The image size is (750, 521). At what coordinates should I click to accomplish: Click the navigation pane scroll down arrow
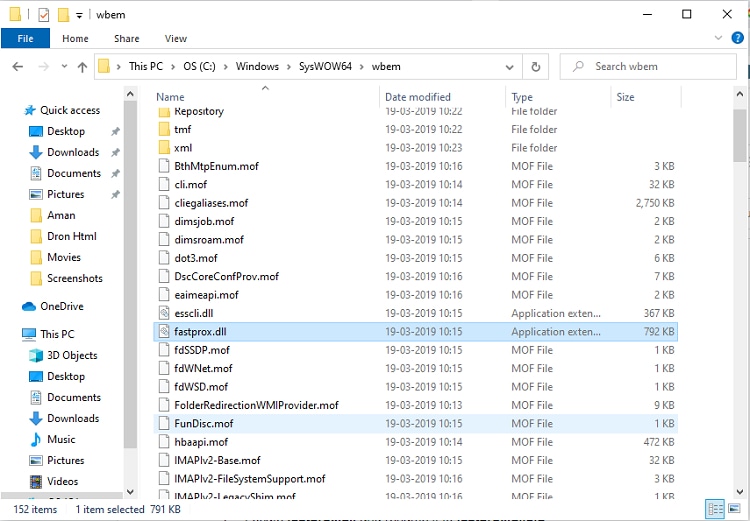(130, 491)
